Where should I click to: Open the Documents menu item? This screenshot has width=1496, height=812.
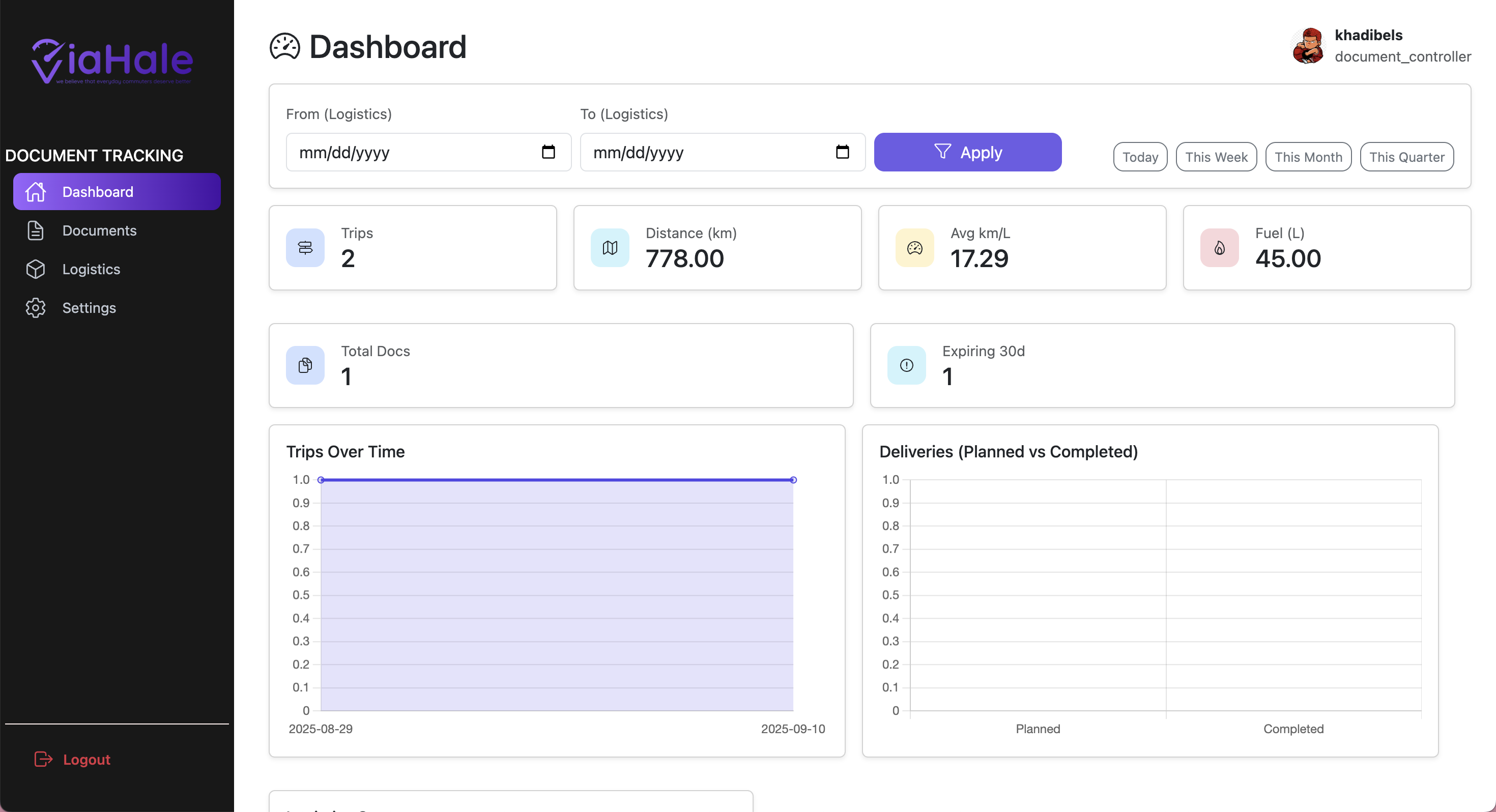pyautogui.click(x=99, y=230)
